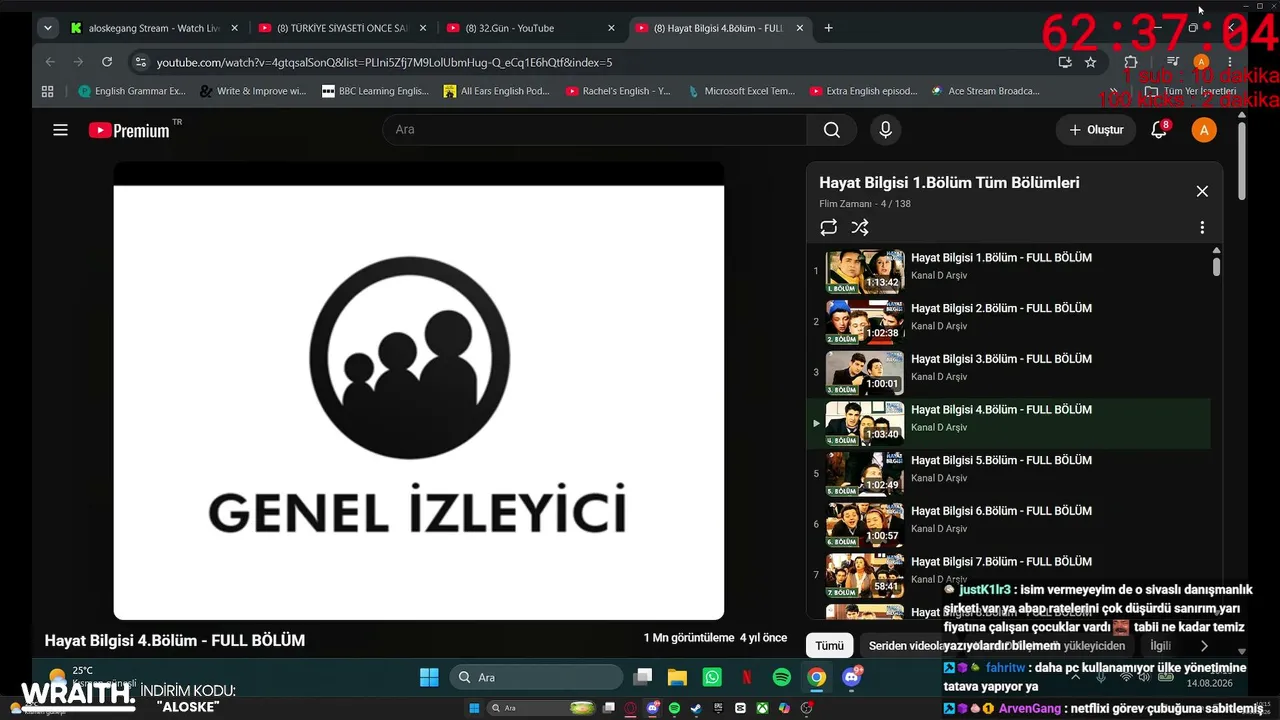Screen dimensions: 1280x720
Task: Open Chrome media controls icon
Action: click(x=1173, y=62)
